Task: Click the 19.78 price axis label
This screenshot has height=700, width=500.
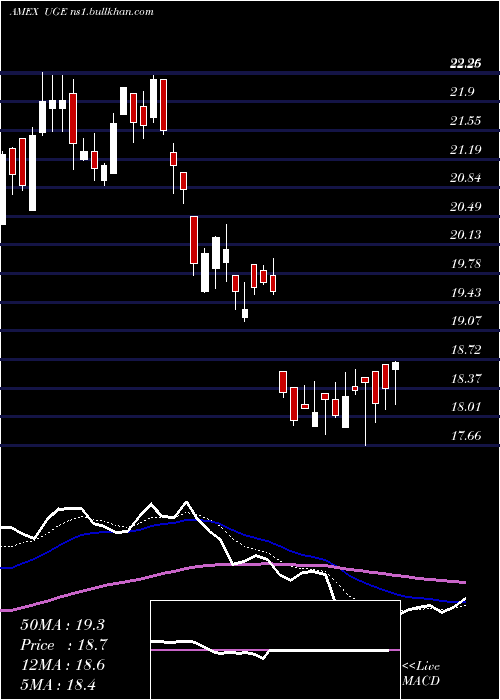Action: [x=466, y=264]
